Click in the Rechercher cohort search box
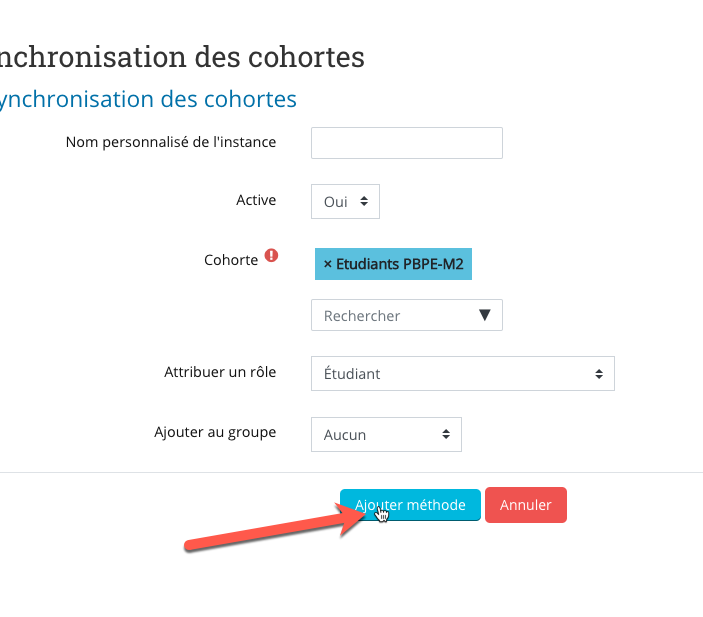 click(x=407, y=315)
